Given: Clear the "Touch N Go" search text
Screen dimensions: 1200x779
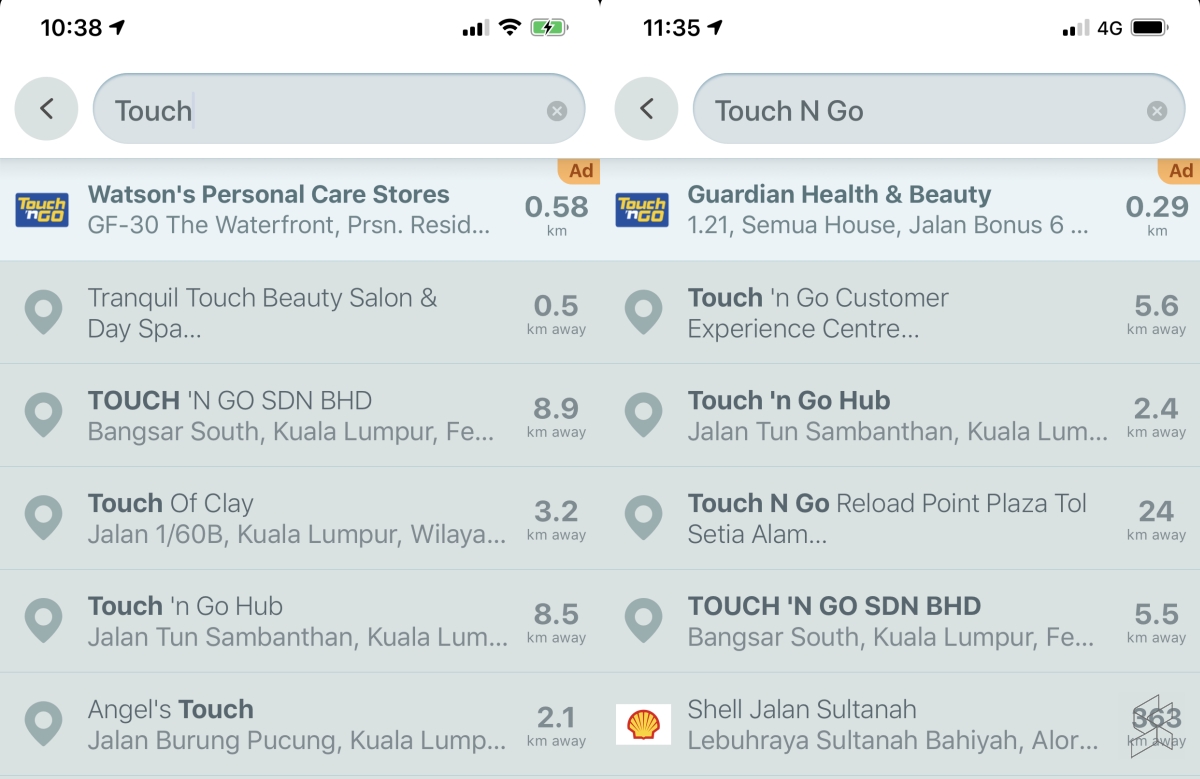Looking at the screenshot, I should point(1157,111).
